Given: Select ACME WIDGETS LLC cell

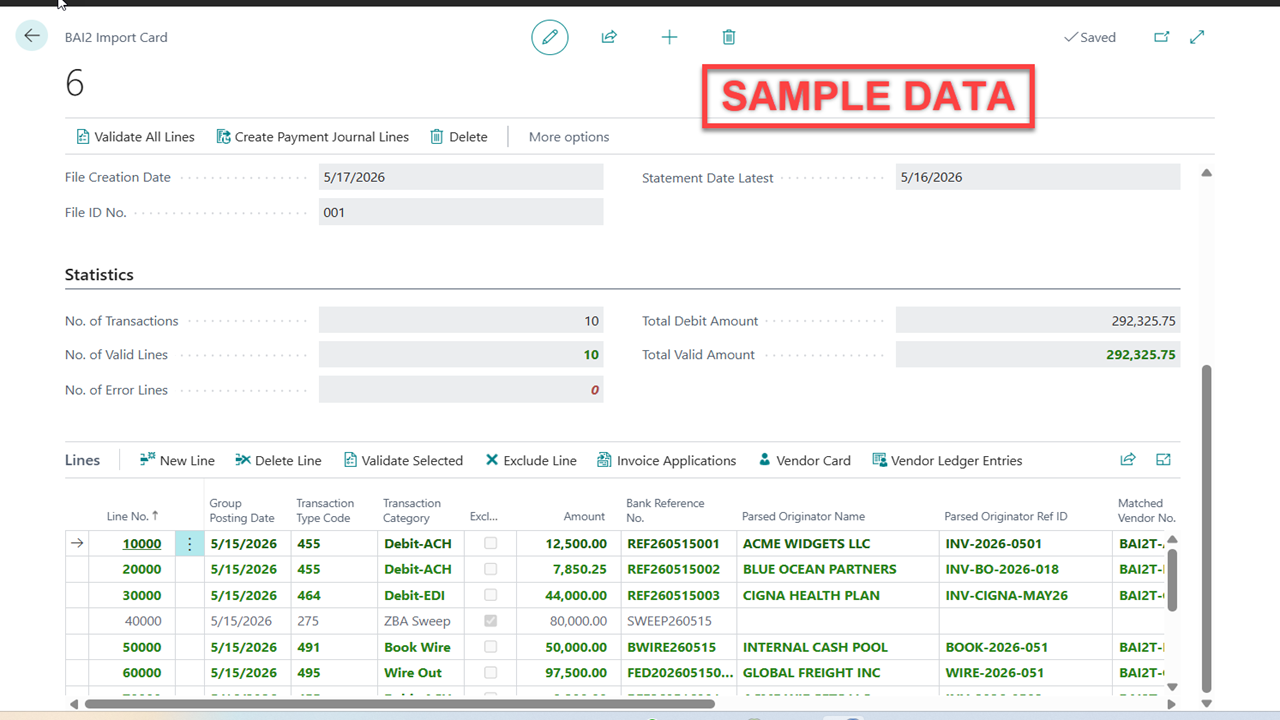Looking at the screenshot, I should pos(836,544).
